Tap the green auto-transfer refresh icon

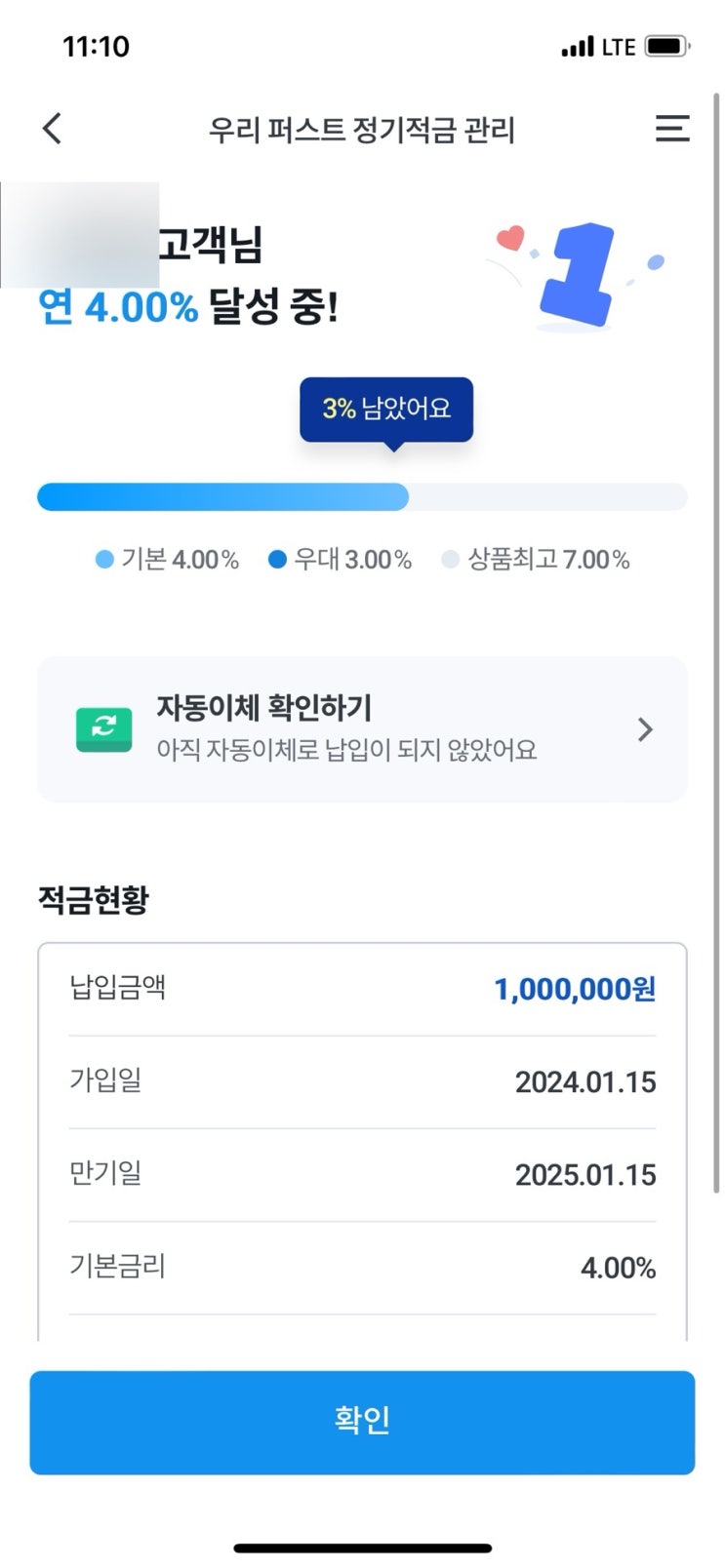[x=104, y=728]
